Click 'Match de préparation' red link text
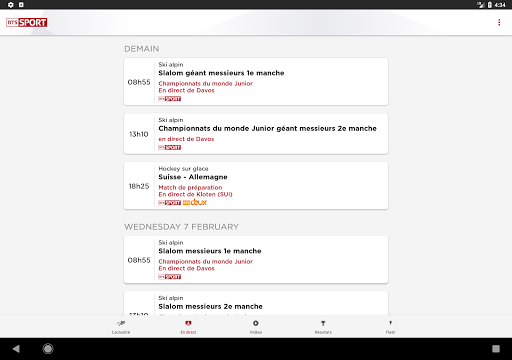This screenshot has width=512, height=360. coord(190,188)
